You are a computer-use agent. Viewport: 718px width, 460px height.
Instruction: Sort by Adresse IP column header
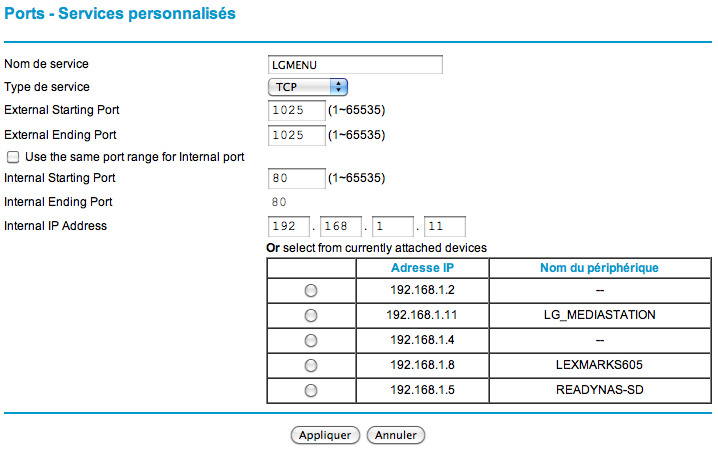coord(422,268)
